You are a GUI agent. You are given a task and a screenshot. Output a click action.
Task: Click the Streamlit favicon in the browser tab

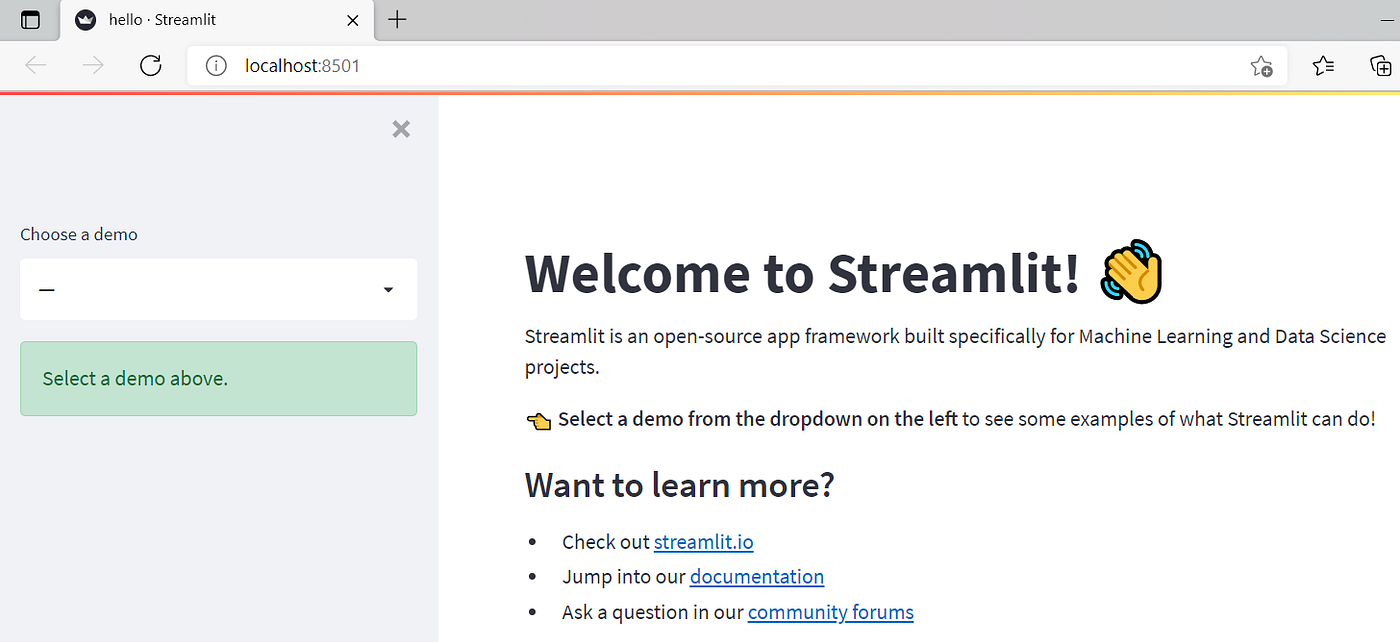click(85, 19)
